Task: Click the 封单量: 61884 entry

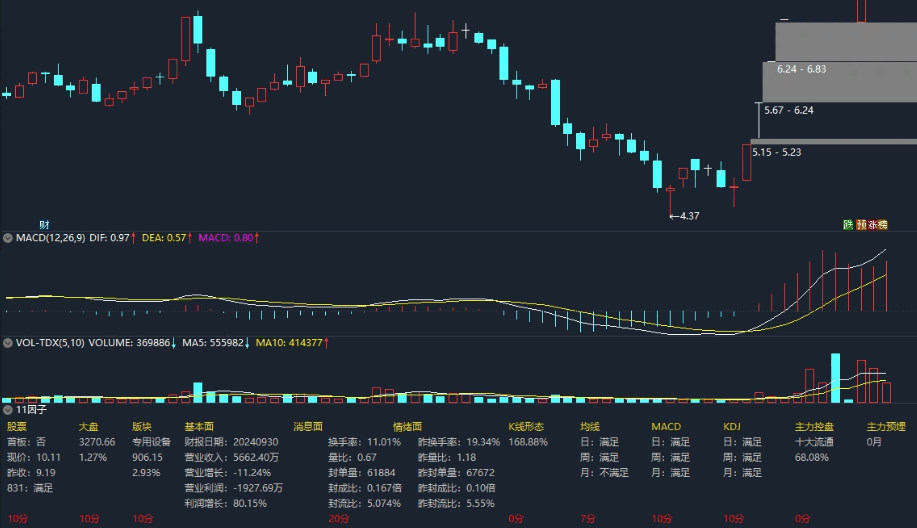Action: point(362,472)
